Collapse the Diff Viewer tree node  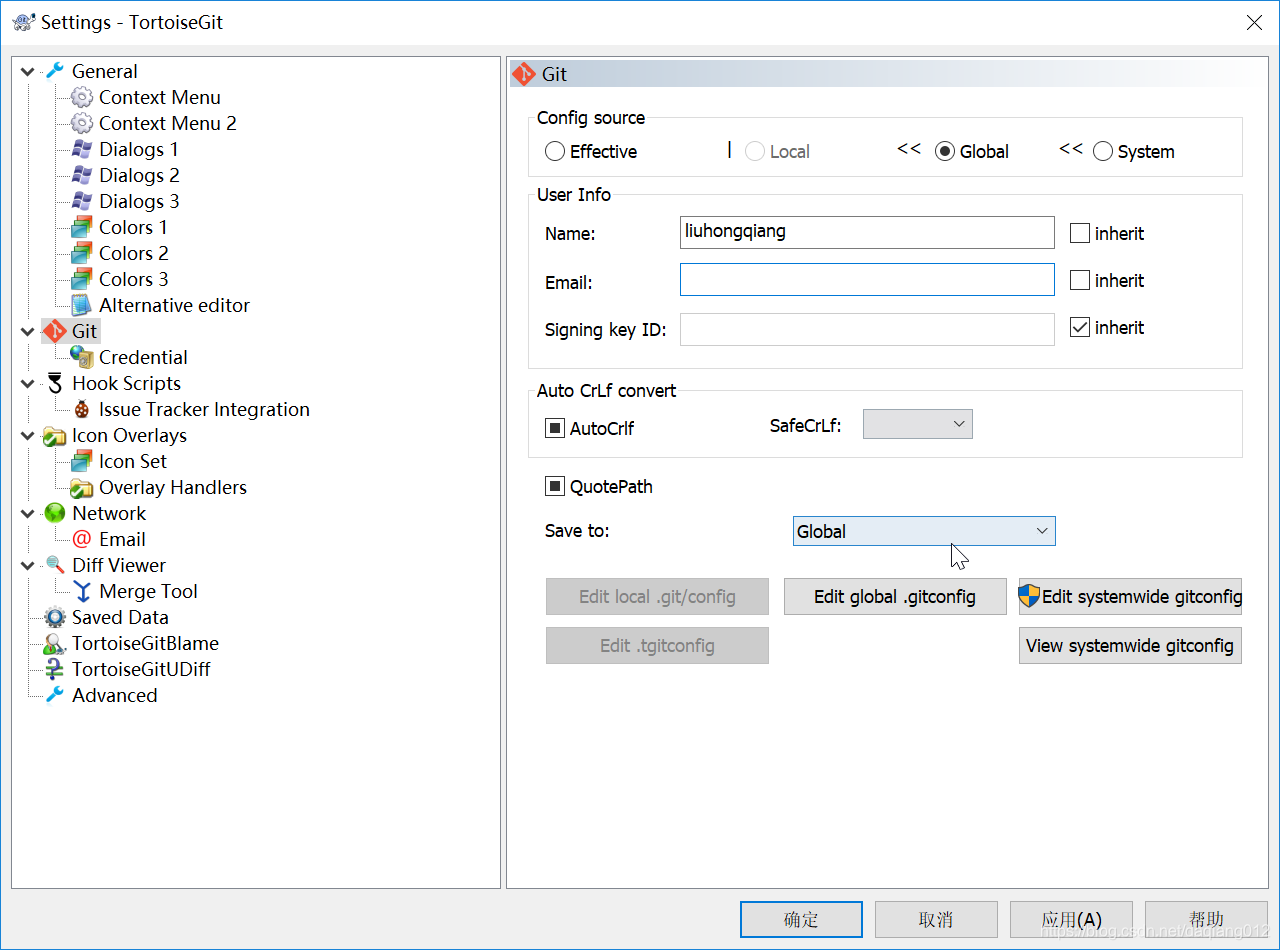click(x=27, y=565)
